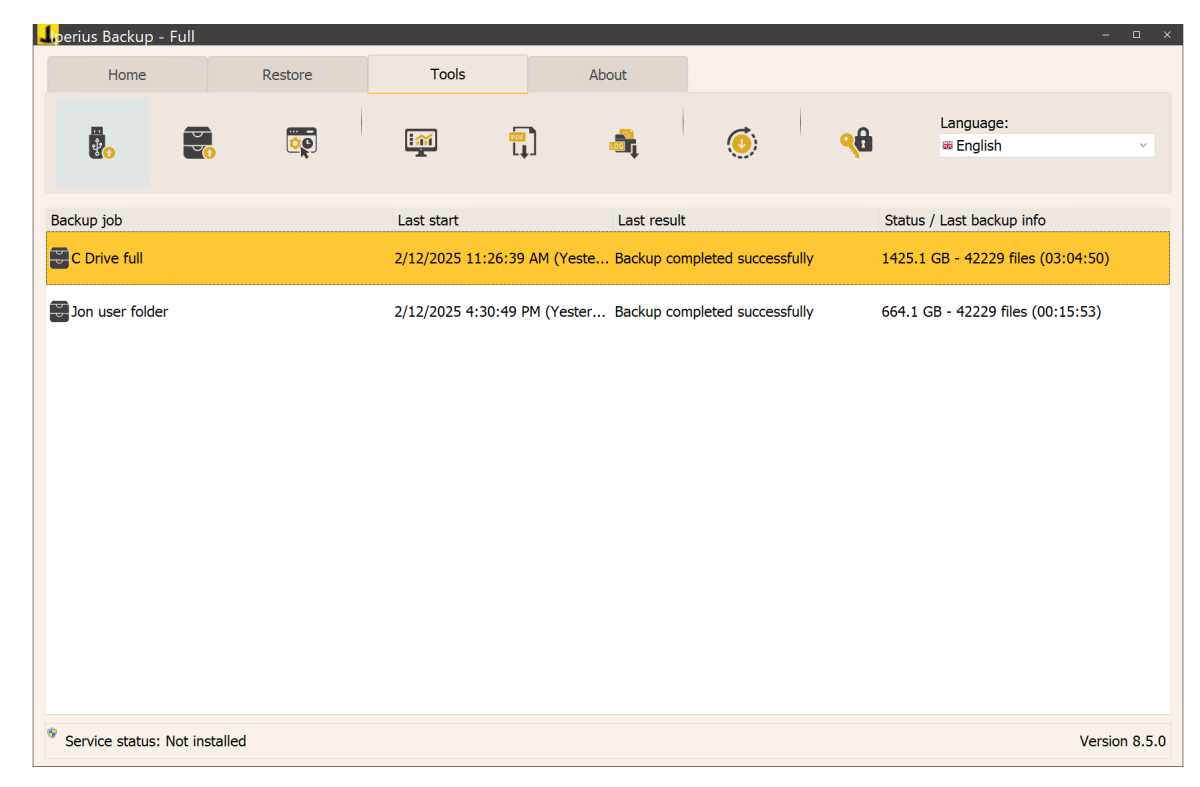Select the Tools tab
Viewport: 1200px width, 787px height.
point(448,74)
